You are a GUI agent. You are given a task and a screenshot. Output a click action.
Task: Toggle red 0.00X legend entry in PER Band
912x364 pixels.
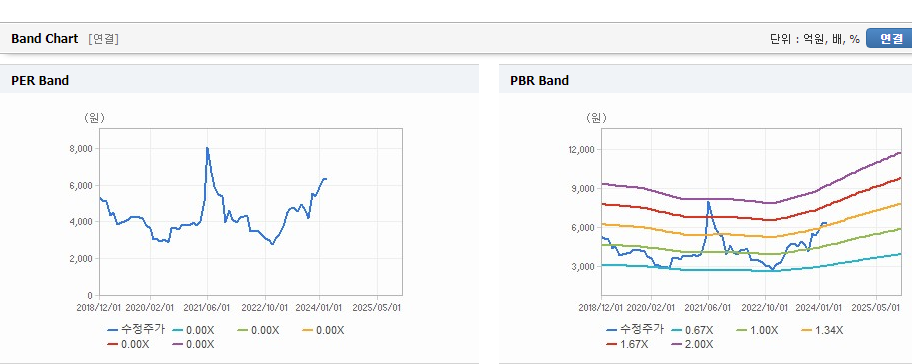pyautogui.click(x=129, y=344)
